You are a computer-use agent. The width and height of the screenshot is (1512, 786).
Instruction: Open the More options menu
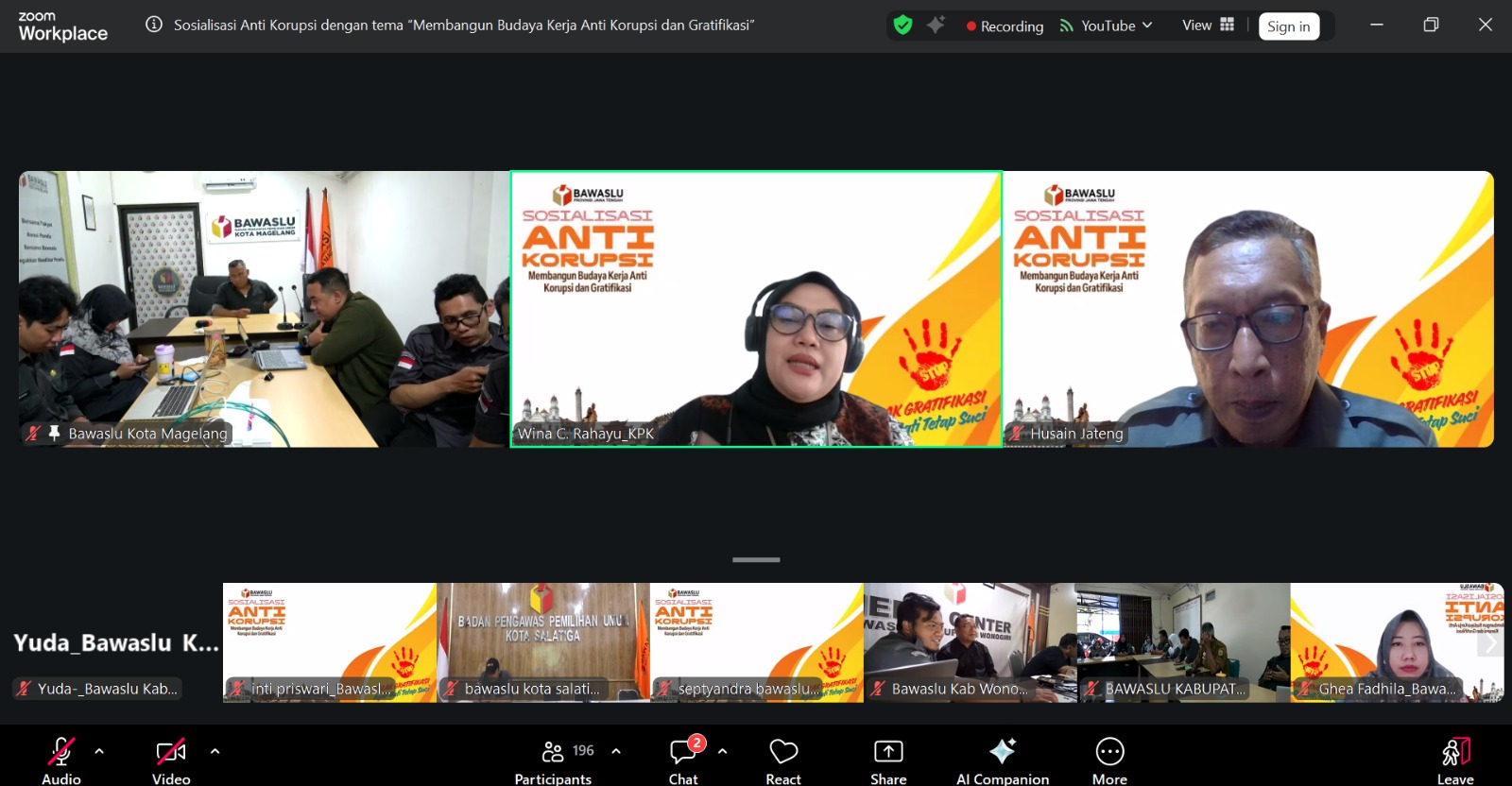pos(1109,760)
